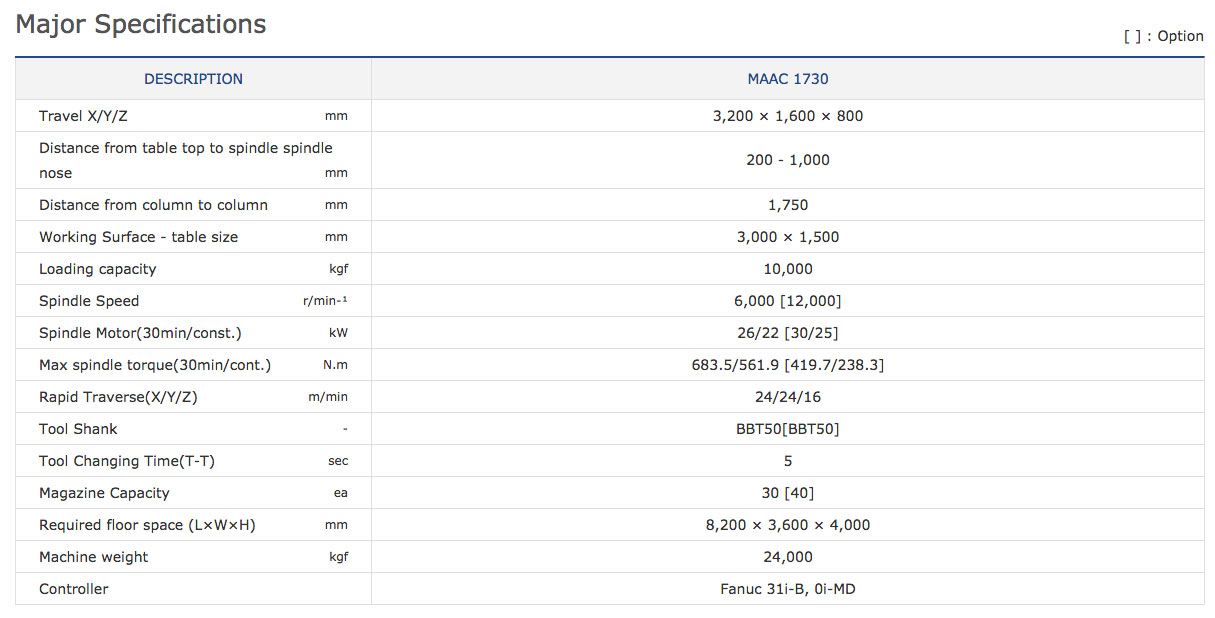Viewport: 1215px width, 618px height.
Task: Click the 26/22 [30/25] spindle motor value
Action: (787, 333)
